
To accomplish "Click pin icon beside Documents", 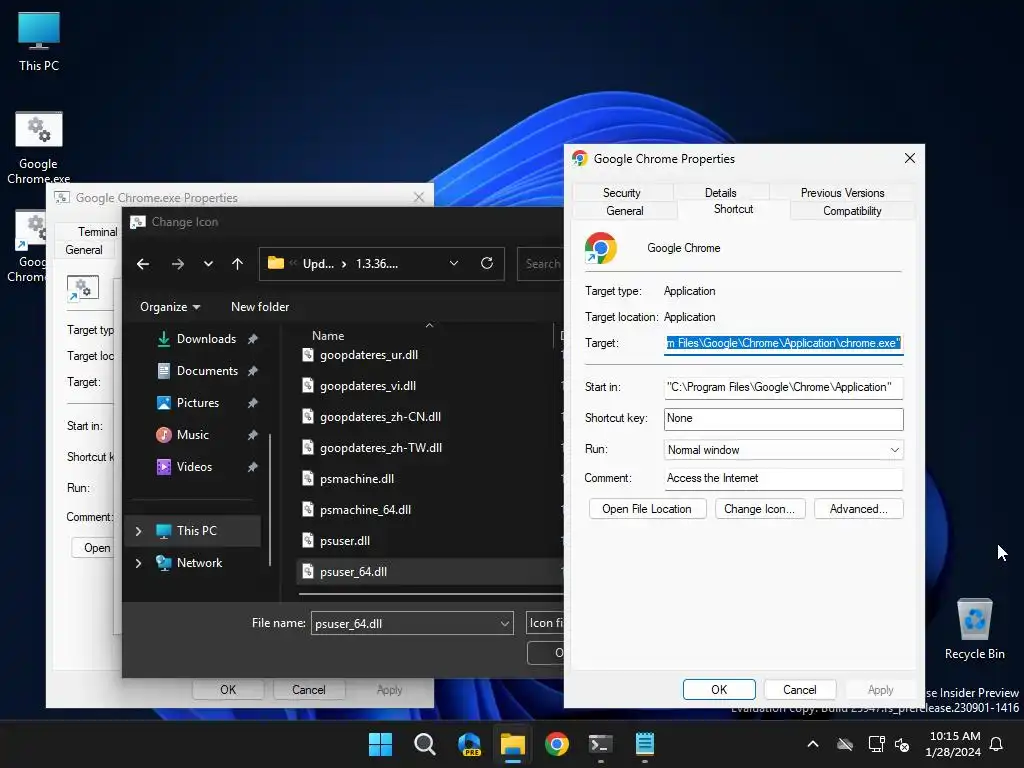I will point(253,371).
